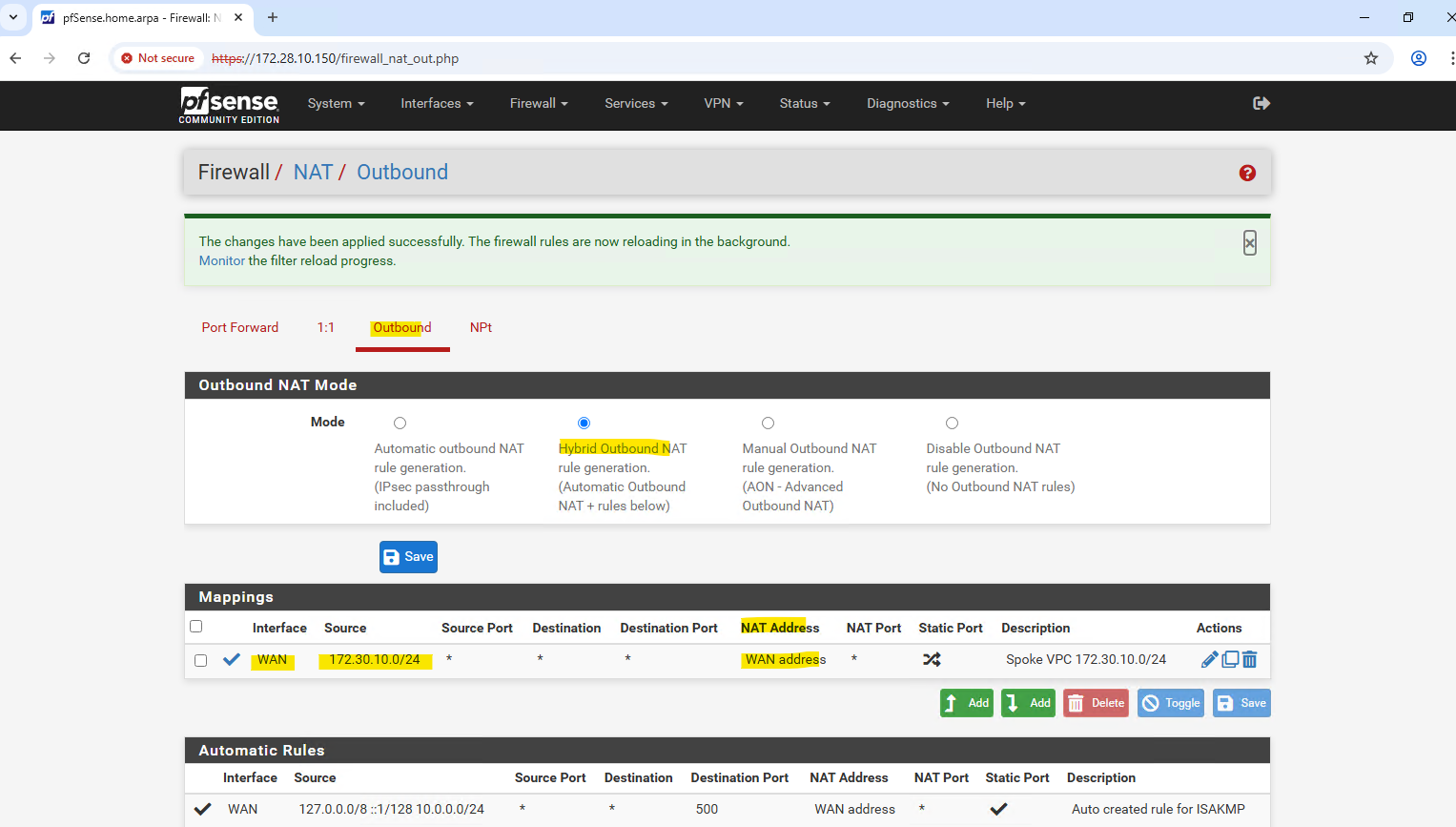Click the browser address bar
1456x827 pixels.
click(x=763, y=58)
